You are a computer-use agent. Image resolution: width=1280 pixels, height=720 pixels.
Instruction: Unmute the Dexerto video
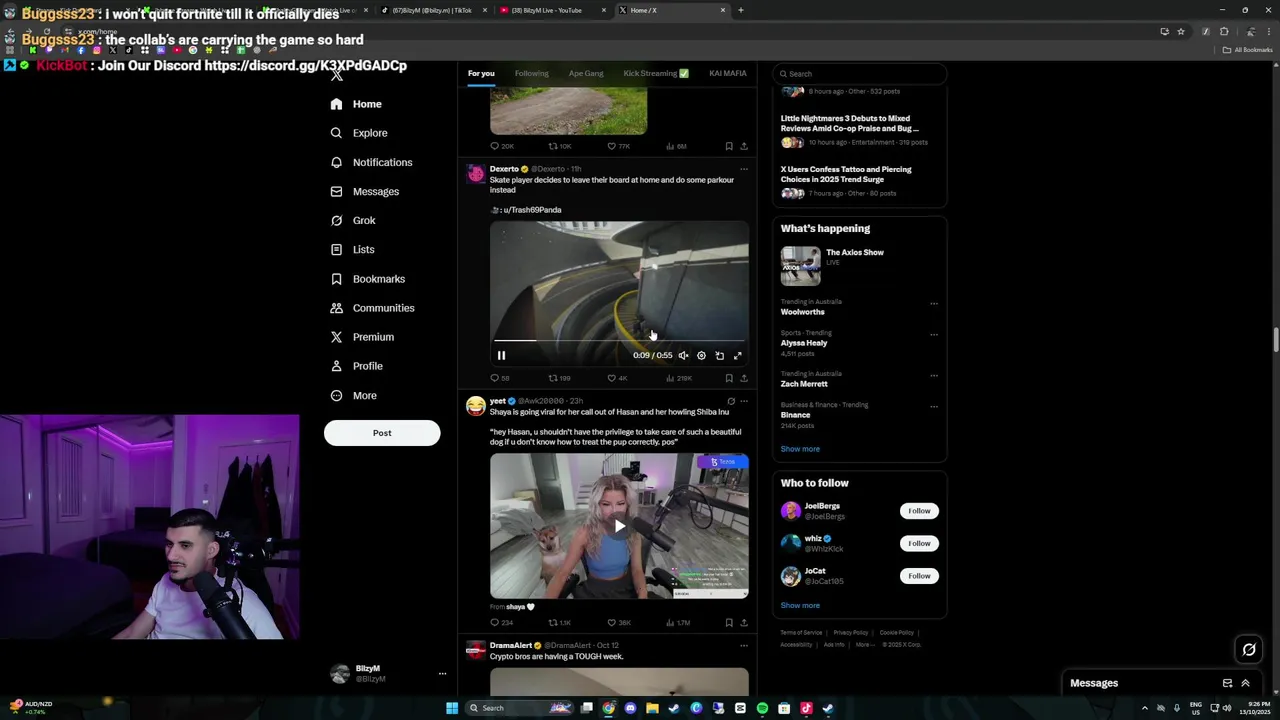683,355
